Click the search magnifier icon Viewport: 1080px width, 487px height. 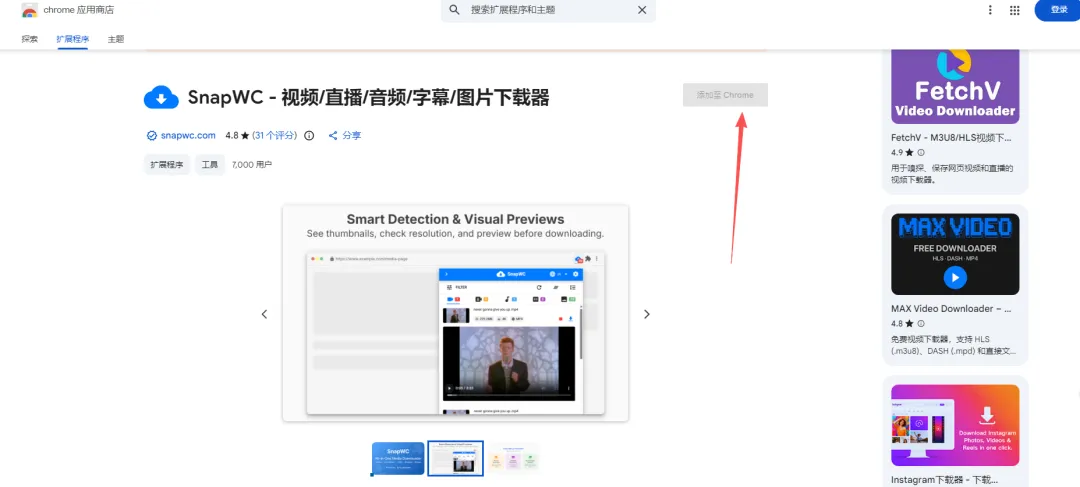coord(454,10)
